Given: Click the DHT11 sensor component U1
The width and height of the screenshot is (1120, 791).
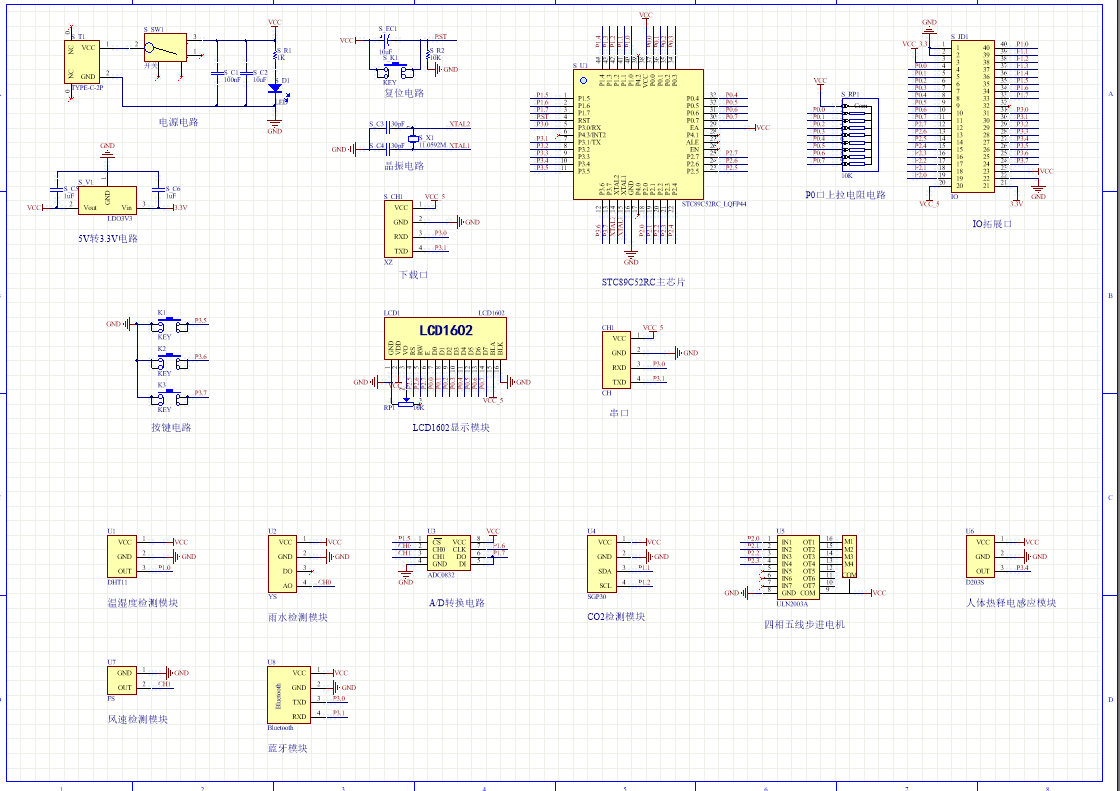Looking at the screenshot, I should pyautogui.click(x=122, y=556).
